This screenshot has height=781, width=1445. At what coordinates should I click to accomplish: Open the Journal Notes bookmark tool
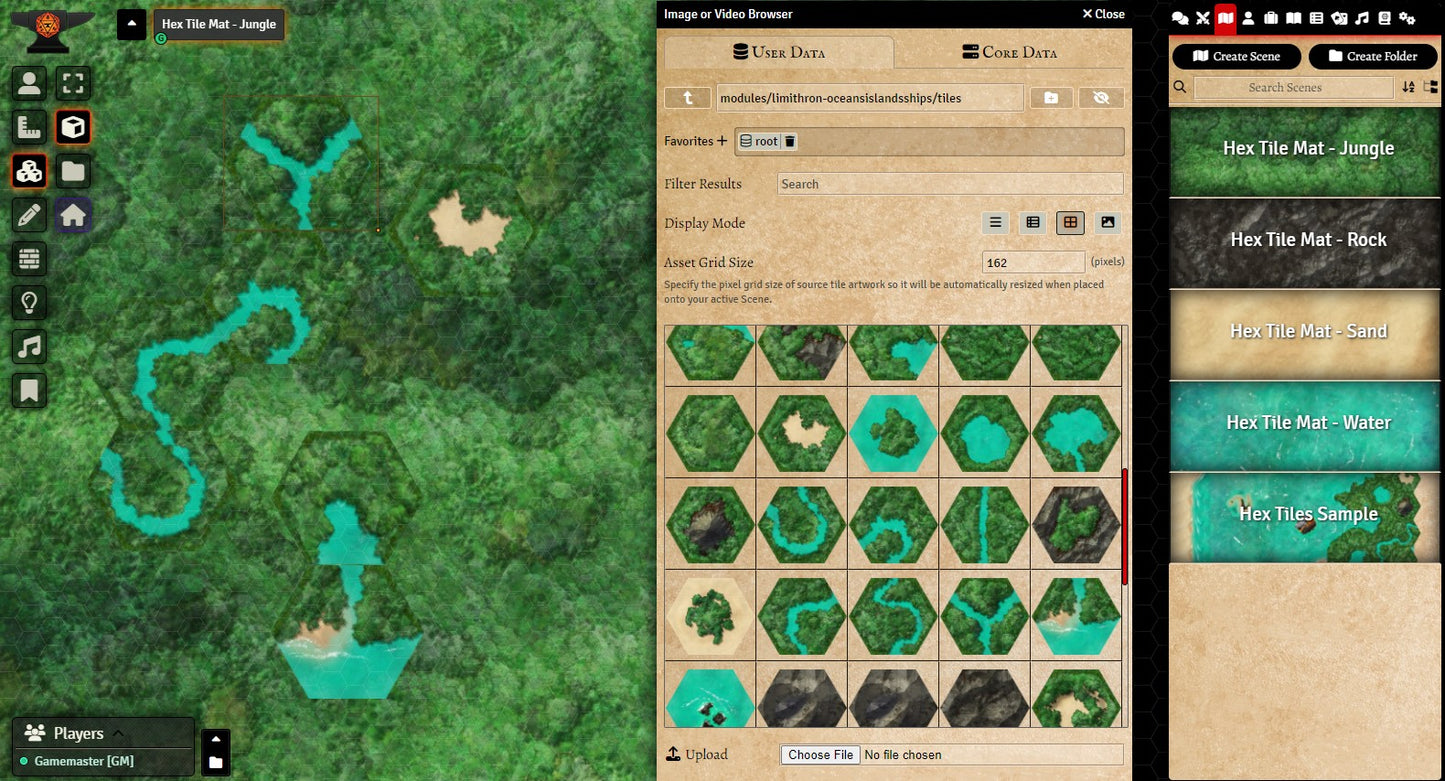[x=29, y=391]
